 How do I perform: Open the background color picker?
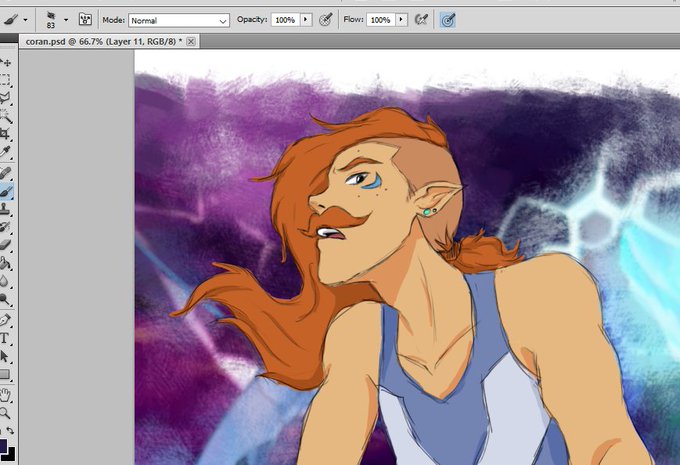10,455
